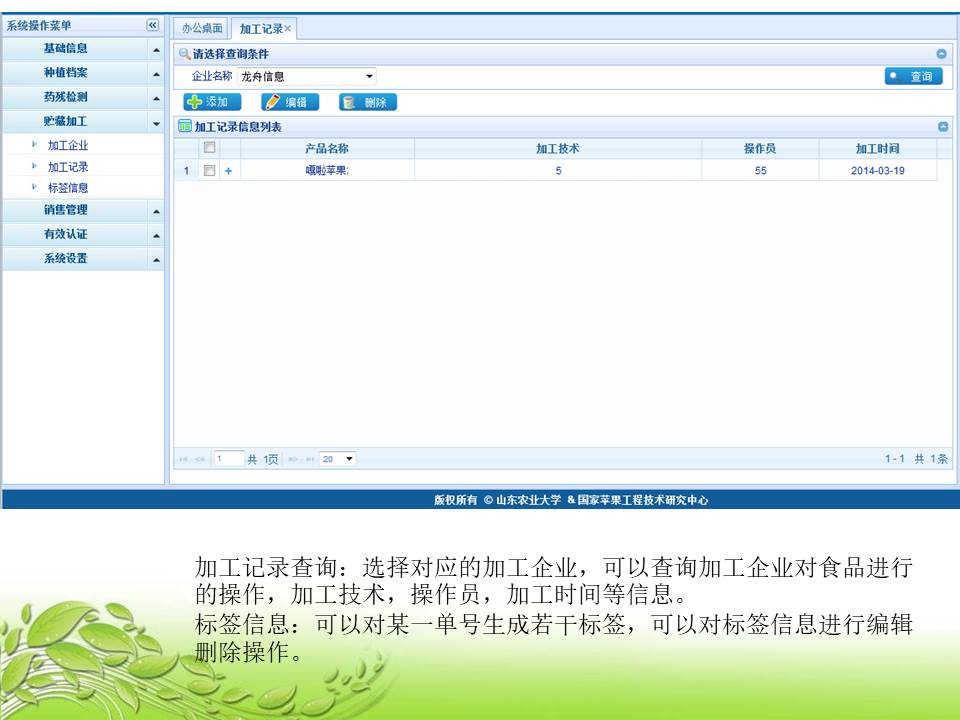Click the list icon beside 加工记录信息列表
Image resolution: width=960 pixels, height=720 pixels.
coord(184,126)
